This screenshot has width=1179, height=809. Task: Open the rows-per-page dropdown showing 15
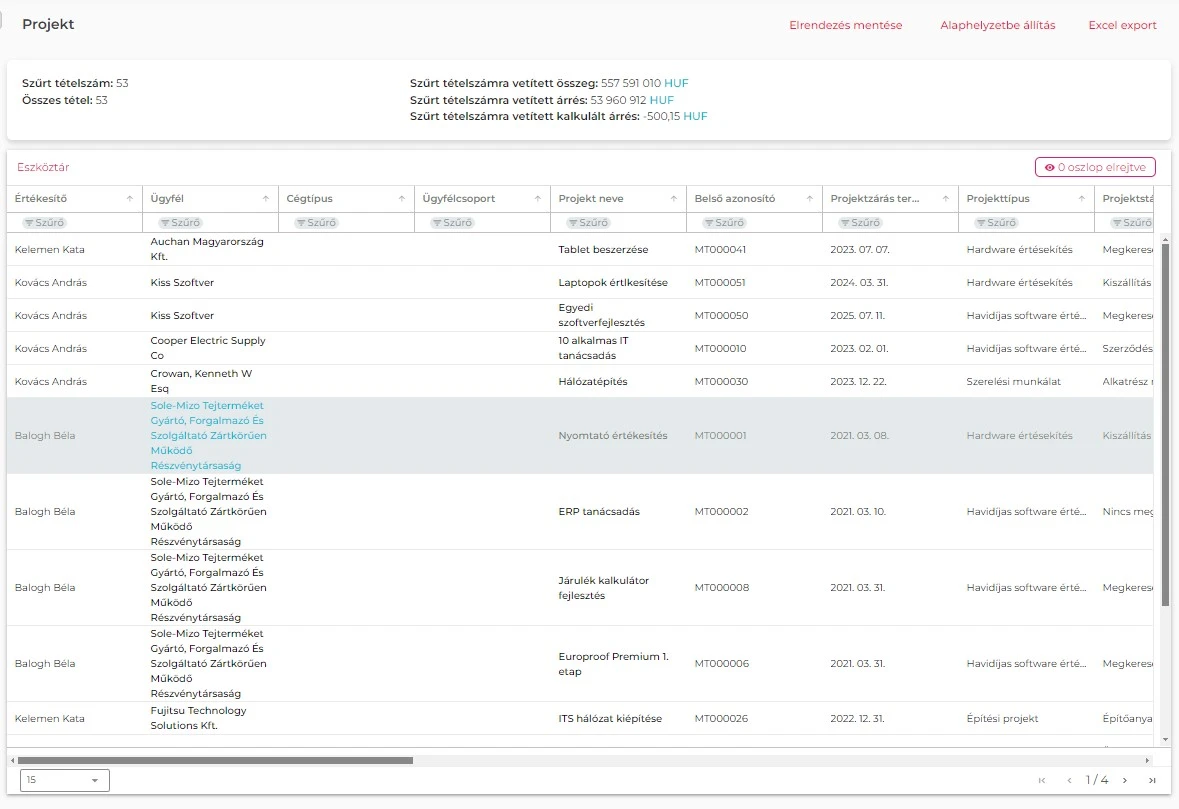(x=64, y=780)
